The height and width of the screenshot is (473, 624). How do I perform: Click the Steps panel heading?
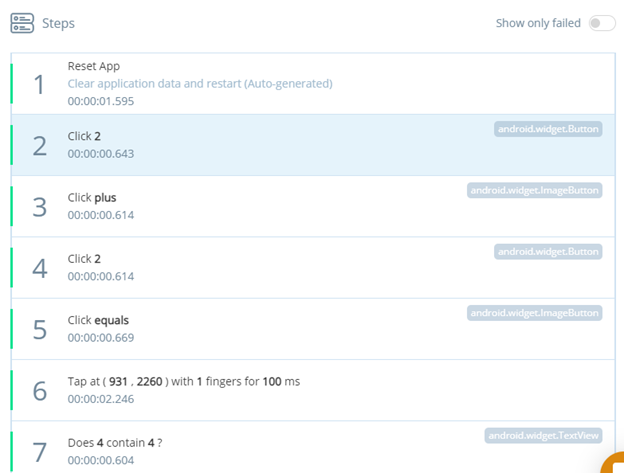58,23
